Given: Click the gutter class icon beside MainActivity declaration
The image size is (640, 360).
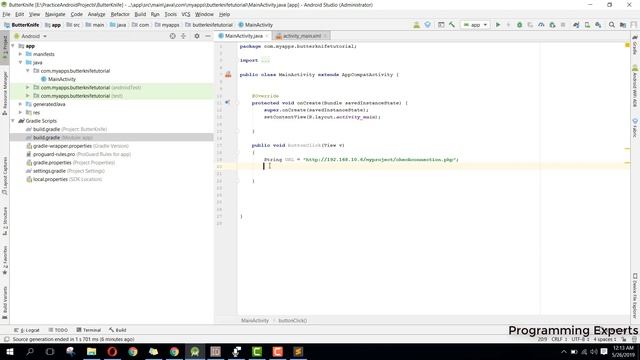Looking at the screenshot, I should point(228,74).
